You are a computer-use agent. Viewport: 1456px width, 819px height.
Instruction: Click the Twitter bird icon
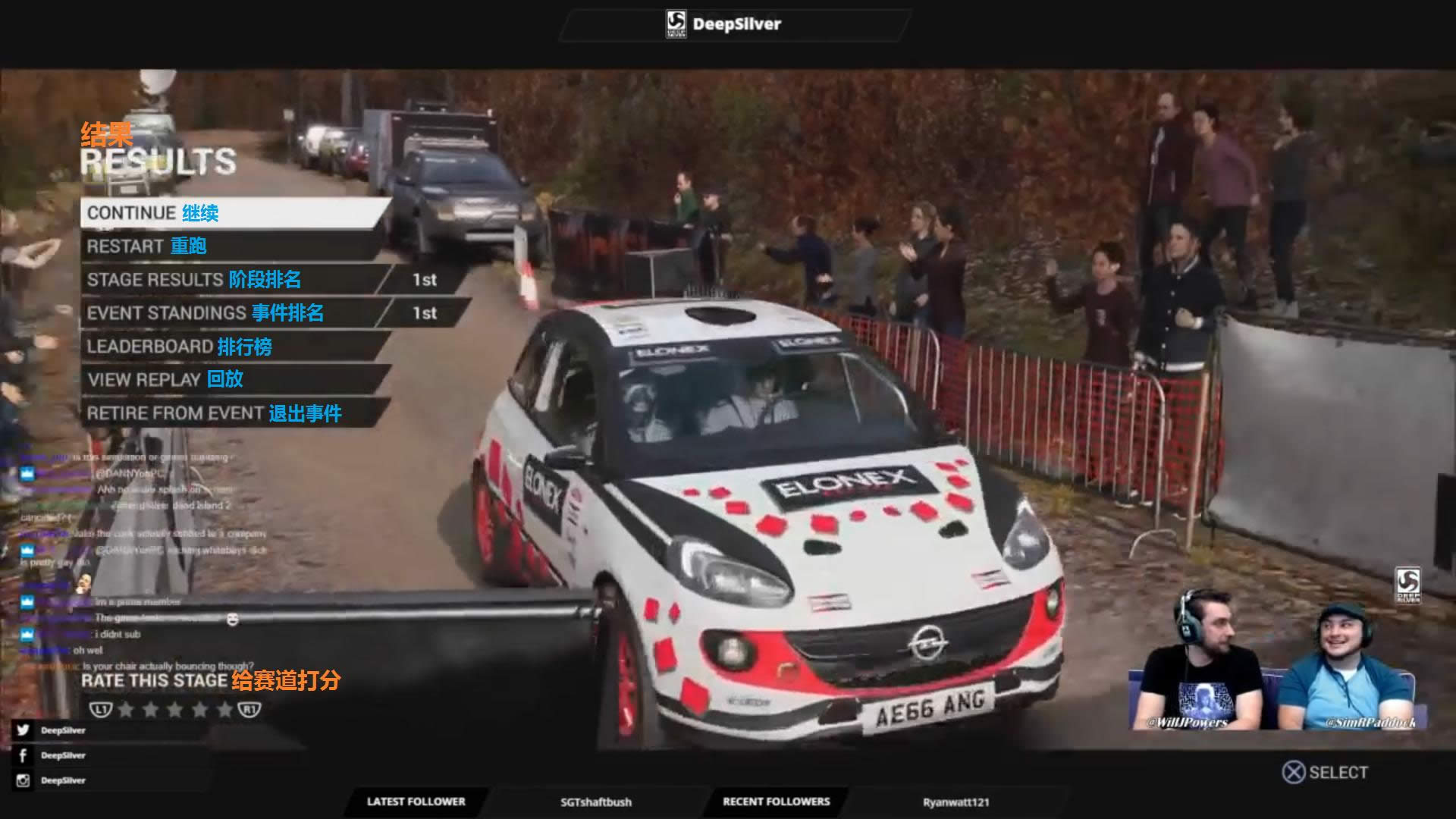pyautogui.click(x=23, y=730)
